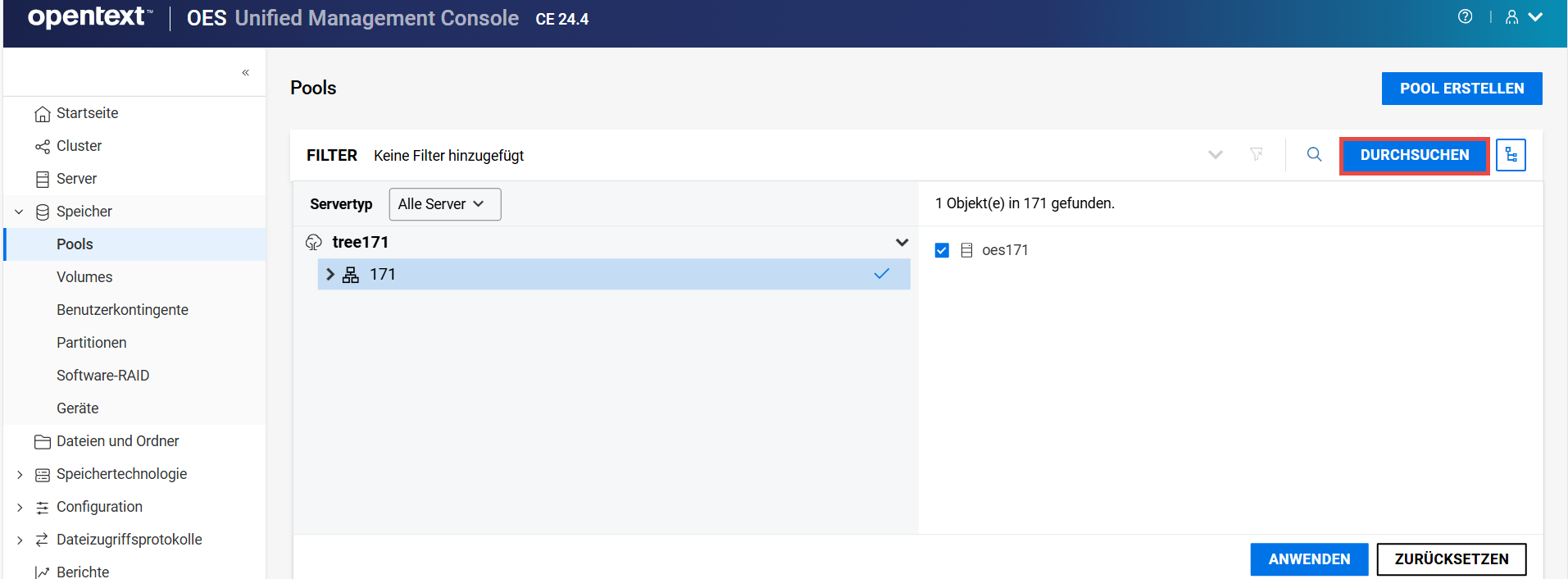1568x579 pixels.
Task: Uncheck the oes171 checkbox
Action: click(x=942, y=250)
